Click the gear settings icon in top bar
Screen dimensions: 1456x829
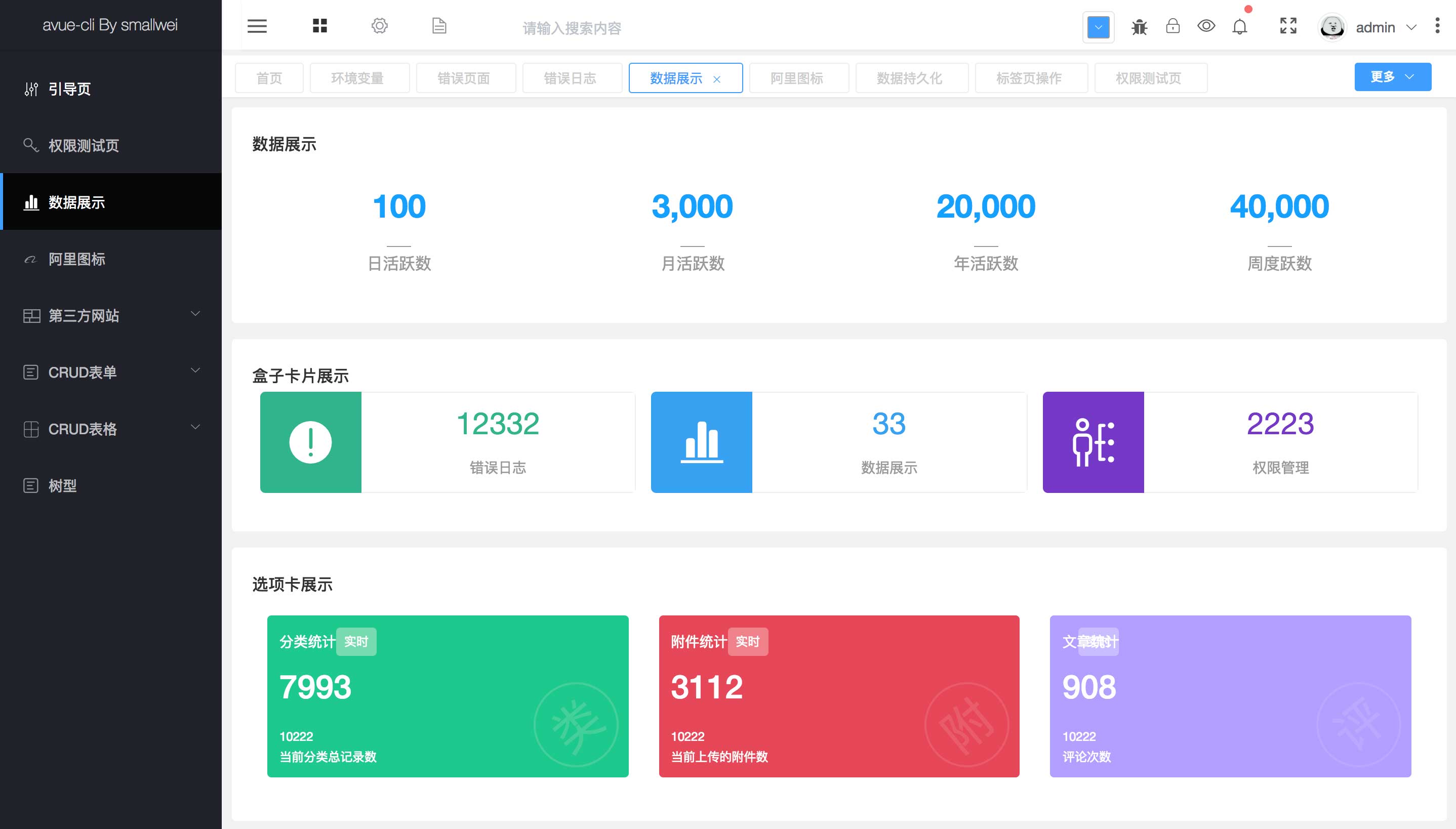pos(380,26)
